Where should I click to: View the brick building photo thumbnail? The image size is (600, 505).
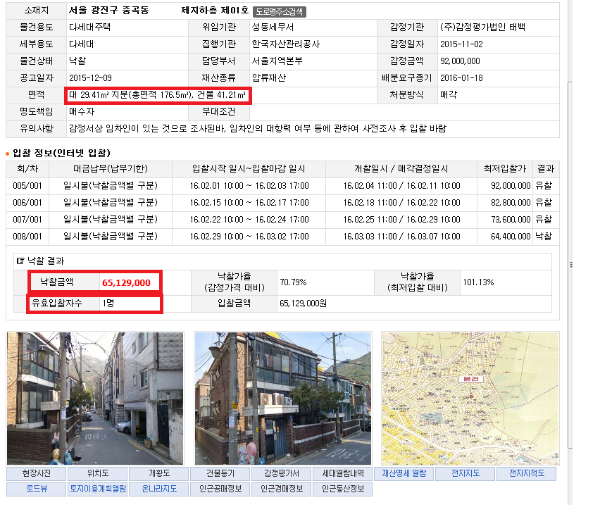tap(283, 398)
